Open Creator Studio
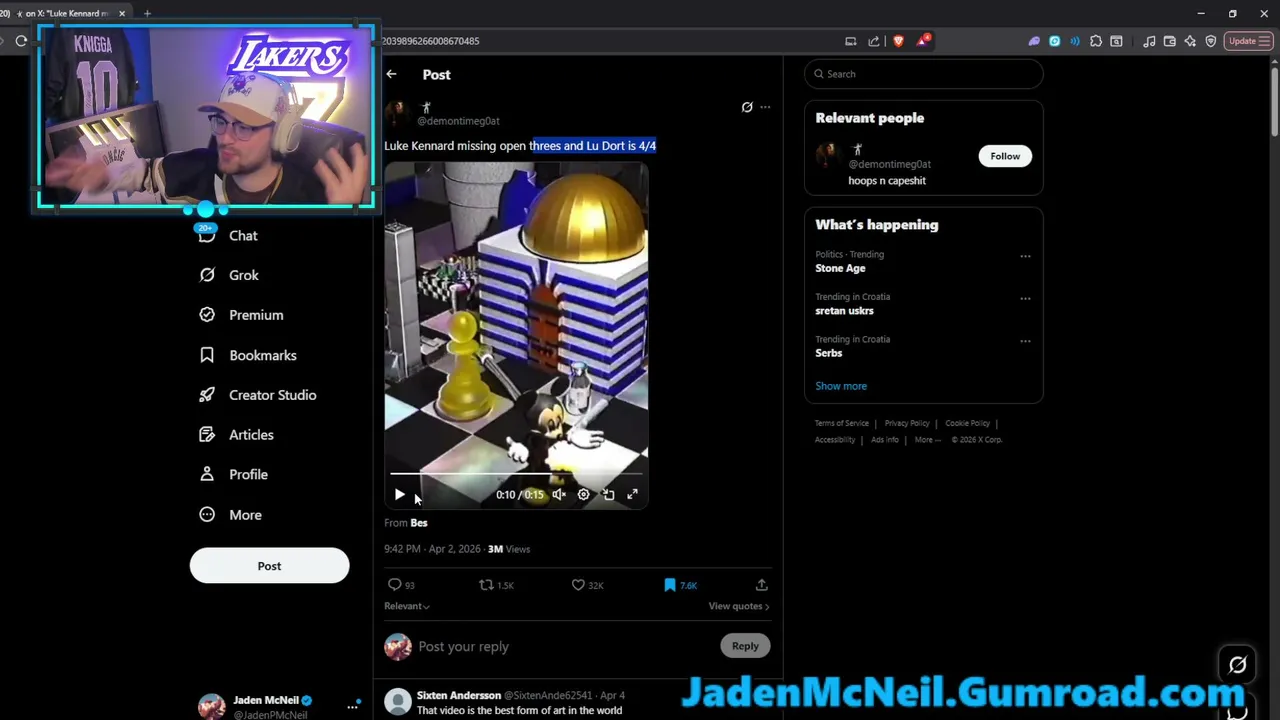This screenshot has height=720, width=1280. pyautogui.click(x=272, y=395)
